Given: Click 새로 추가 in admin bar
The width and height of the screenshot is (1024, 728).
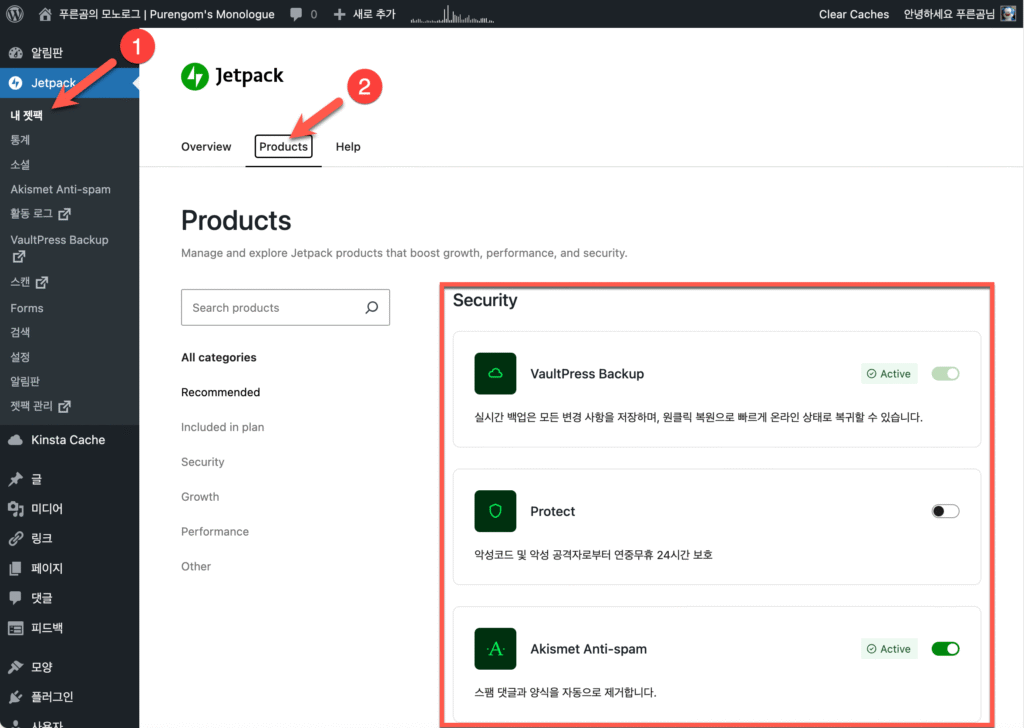Looking at the screenshot, I should (374, 14).
